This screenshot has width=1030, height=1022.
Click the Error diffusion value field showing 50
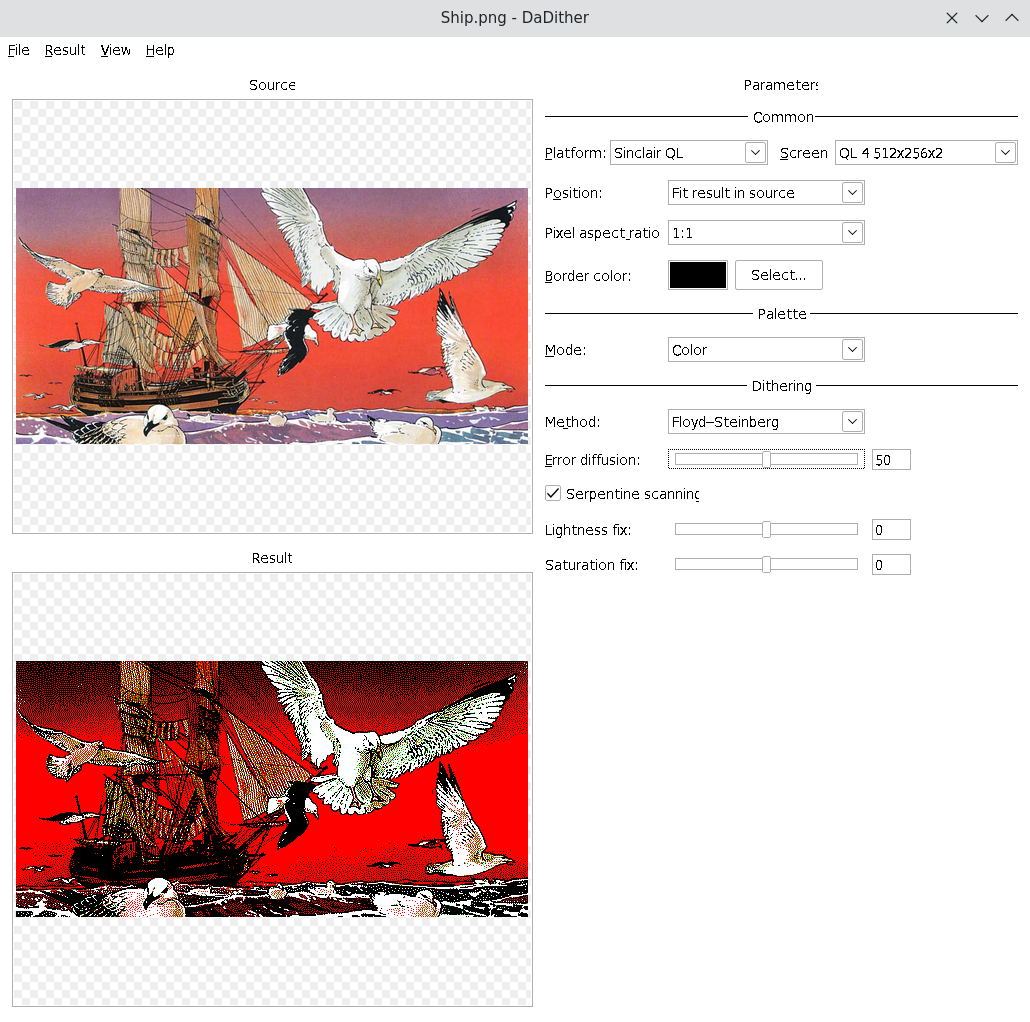point(891,460)
